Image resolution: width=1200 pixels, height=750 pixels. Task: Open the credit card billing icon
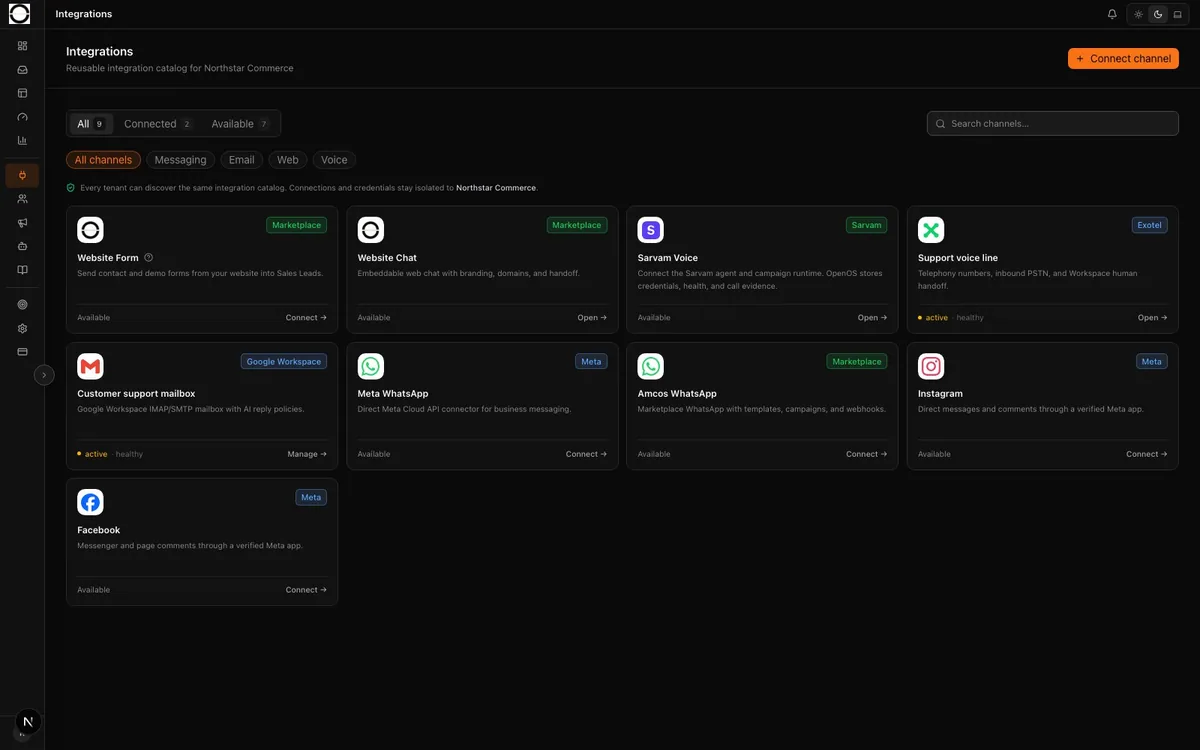pyautogui.click(x=22, y=352)
